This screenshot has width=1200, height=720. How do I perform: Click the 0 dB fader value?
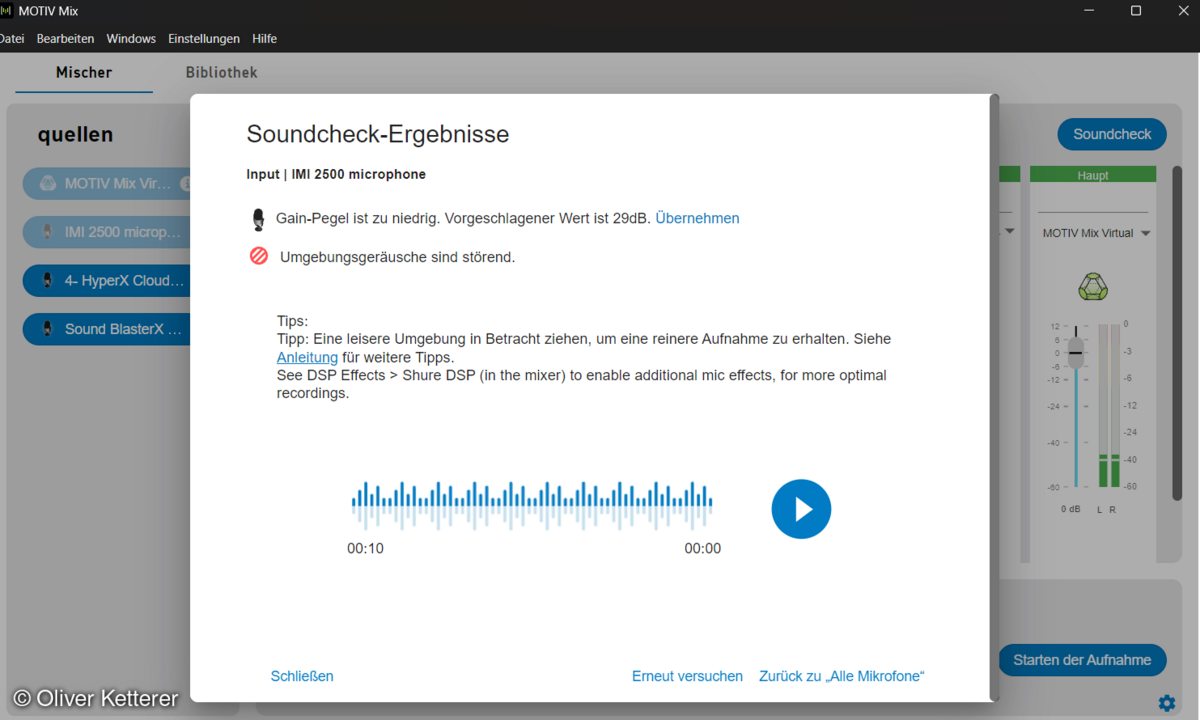coord(1071,509)
